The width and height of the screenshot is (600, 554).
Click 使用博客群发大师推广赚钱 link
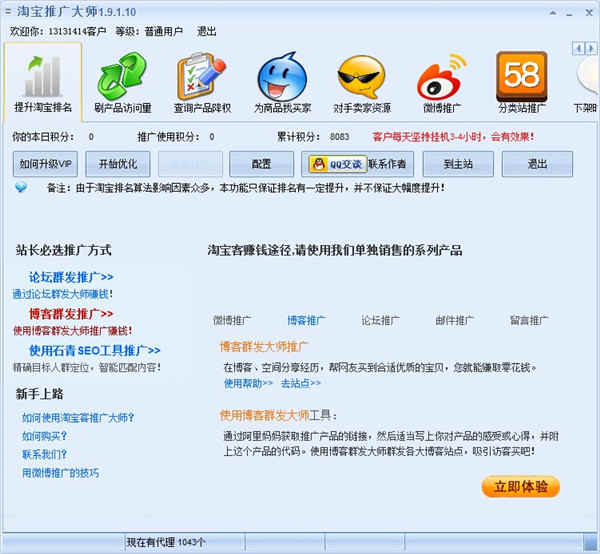click(72, 331)
